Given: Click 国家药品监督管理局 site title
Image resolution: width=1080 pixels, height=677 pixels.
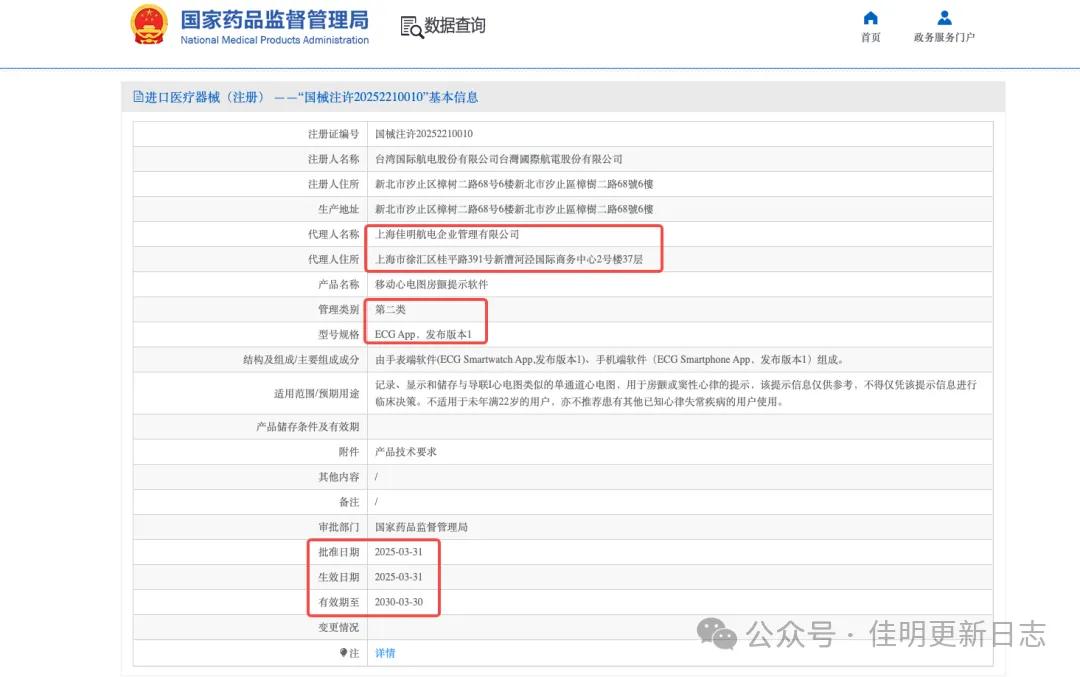Looking at the screenshot, I should tap(274, 19).
